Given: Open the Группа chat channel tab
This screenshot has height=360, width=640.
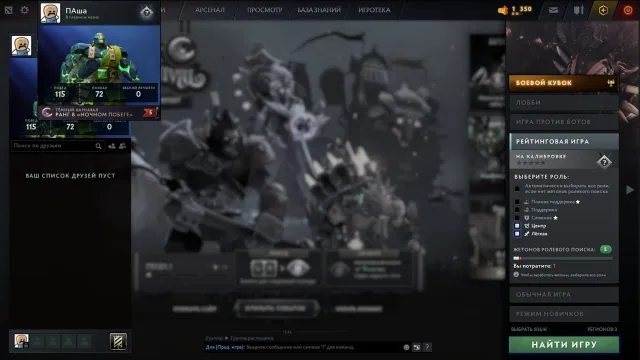Looking at the screenshot, I should [x=216, y=338].
